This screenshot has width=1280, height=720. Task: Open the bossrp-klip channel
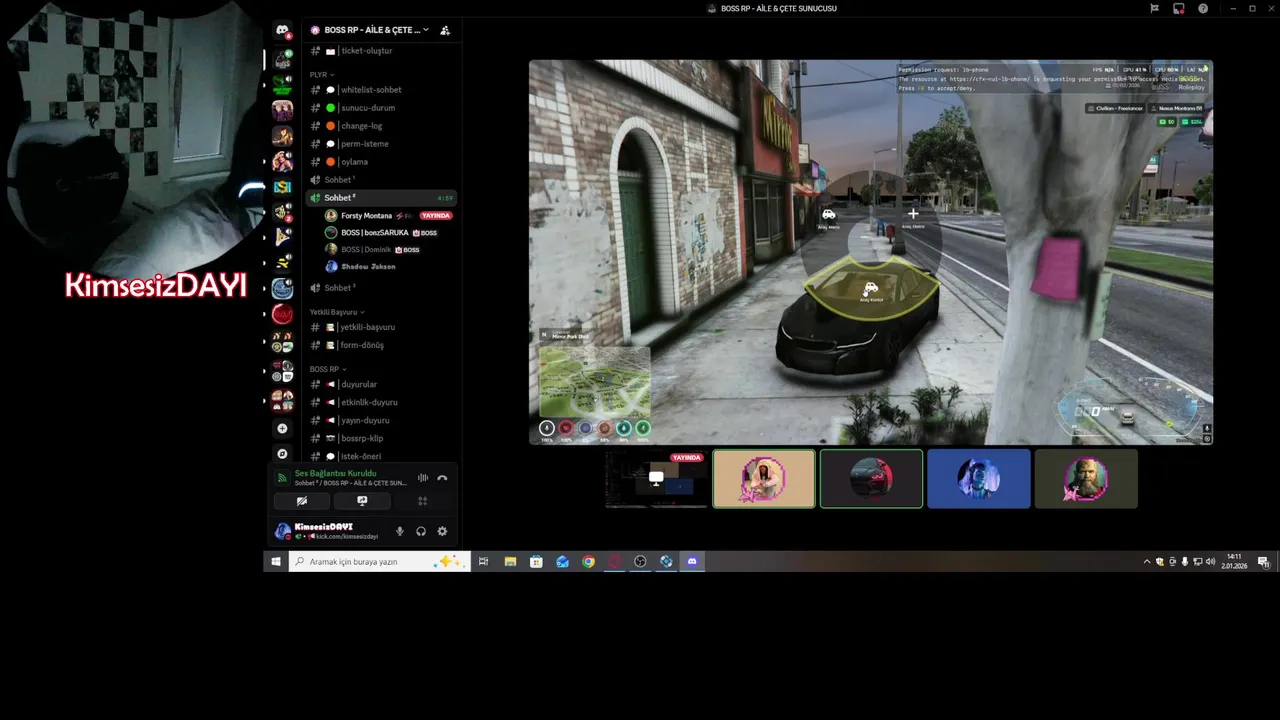point(382,438)
